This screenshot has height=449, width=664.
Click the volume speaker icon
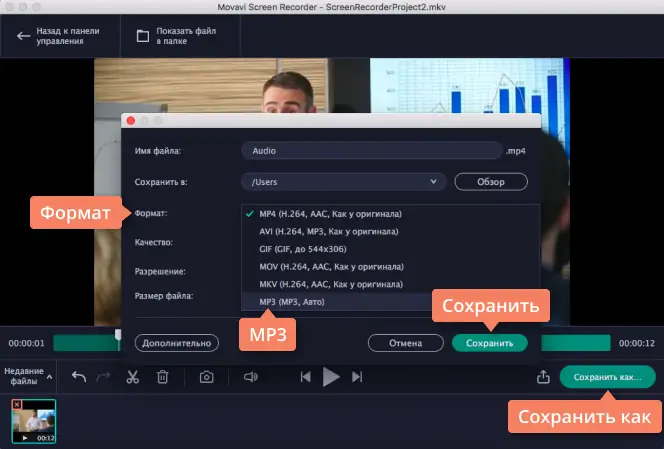pos(251,377)
